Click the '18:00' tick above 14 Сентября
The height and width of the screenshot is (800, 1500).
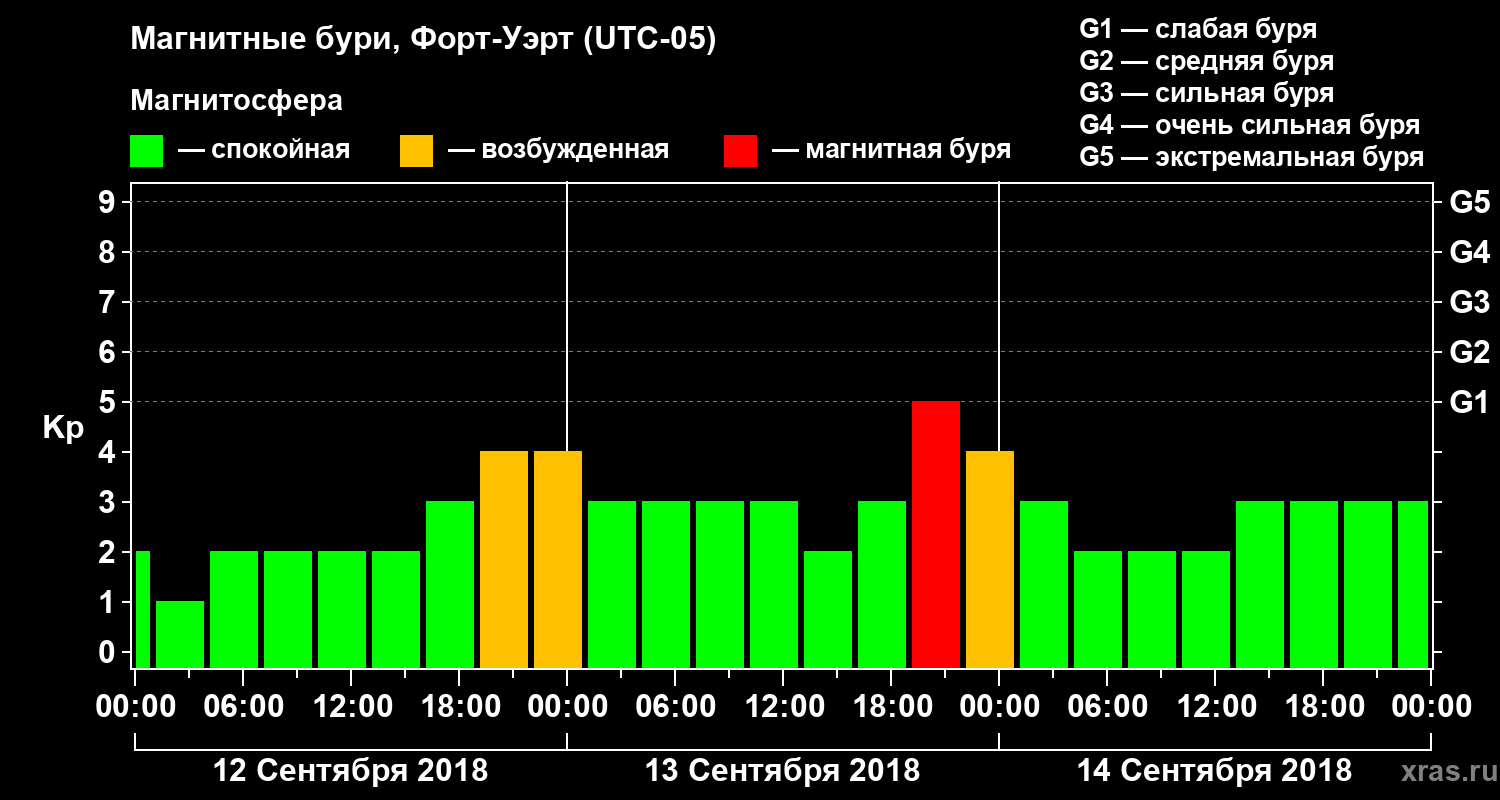(x=1323, y=706)
